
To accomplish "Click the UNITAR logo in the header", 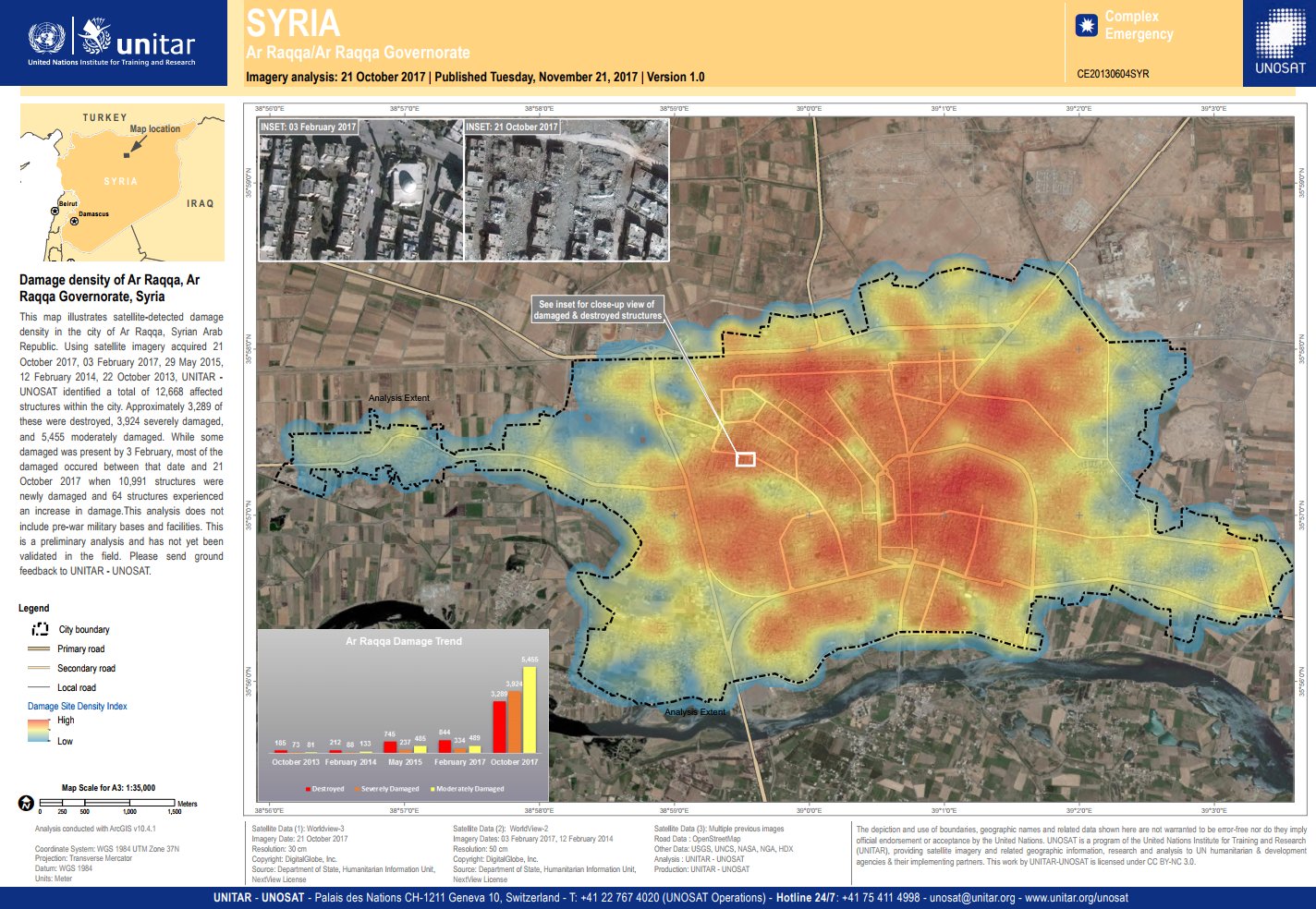I will tap(112, 42).
